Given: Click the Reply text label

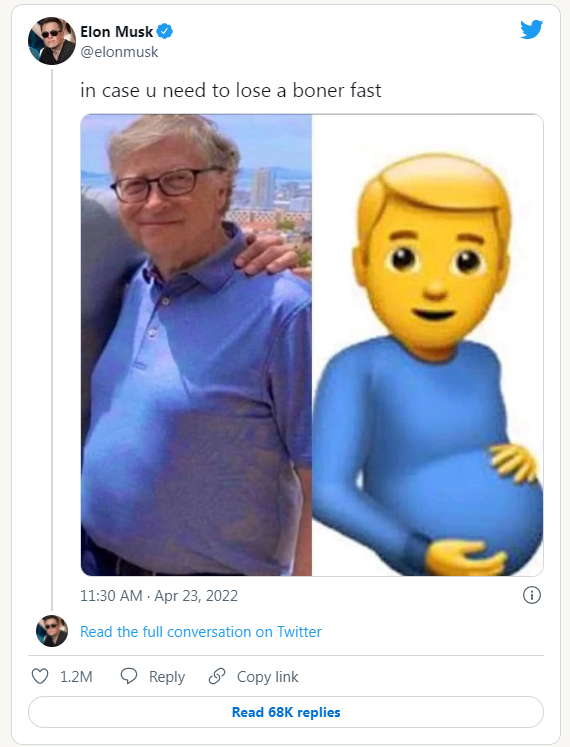Looking at the screenshot, I should [167, 676].
